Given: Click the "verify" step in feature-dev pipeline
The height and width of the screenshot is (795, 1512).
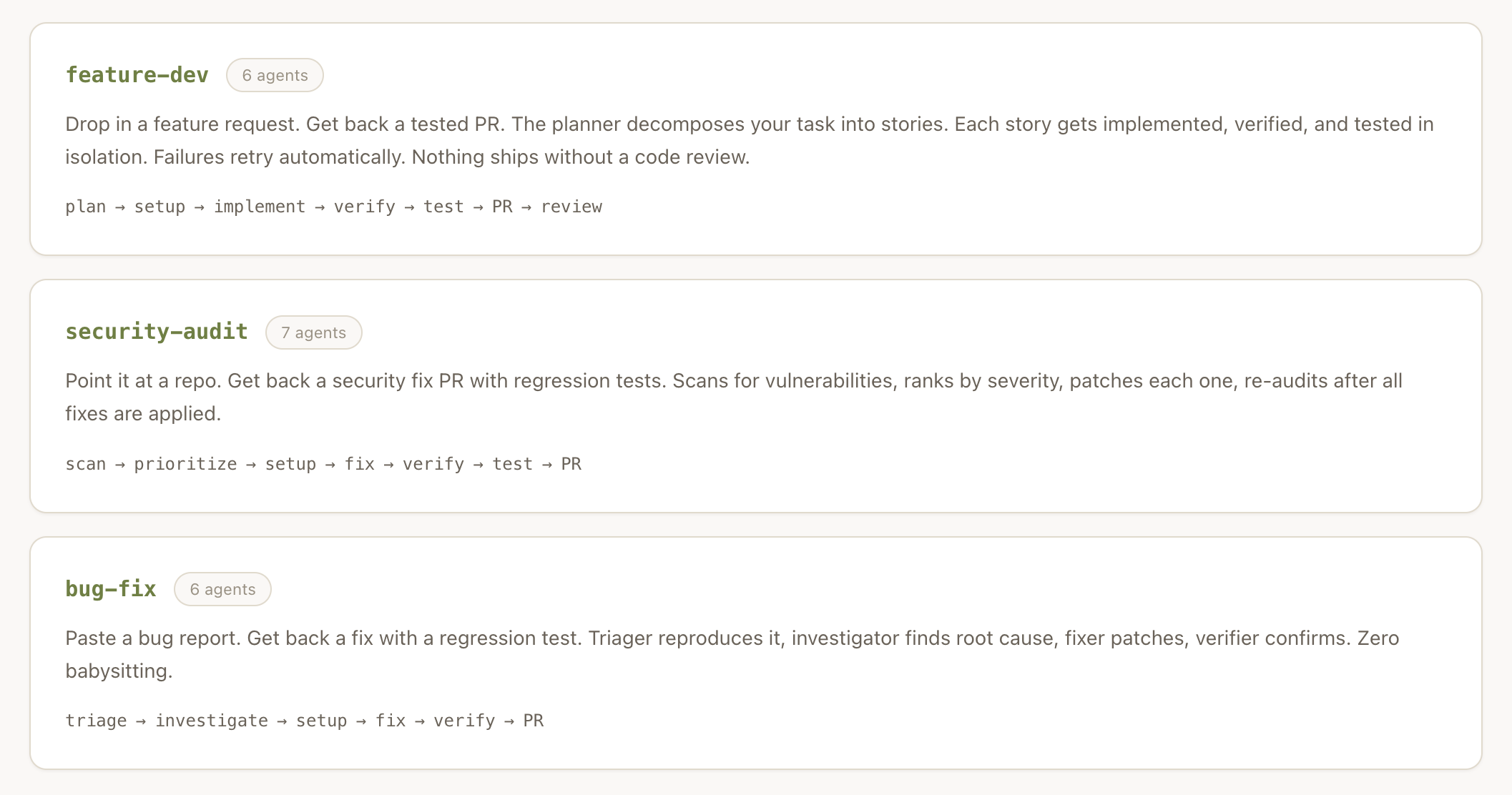Looking at the screenshot, I should click(364, 207).
